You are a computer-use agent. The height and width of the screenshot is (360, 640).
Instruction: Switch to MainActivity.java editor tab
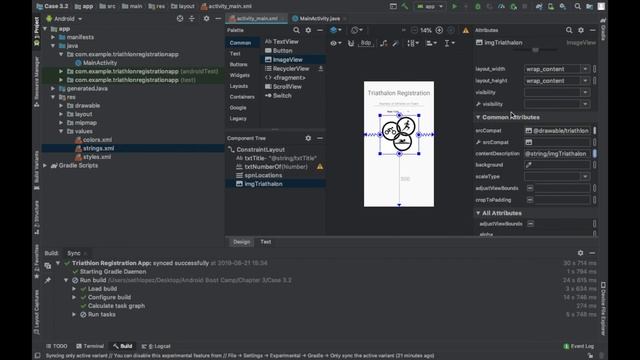pyautogui.click(x=319, y=19)
